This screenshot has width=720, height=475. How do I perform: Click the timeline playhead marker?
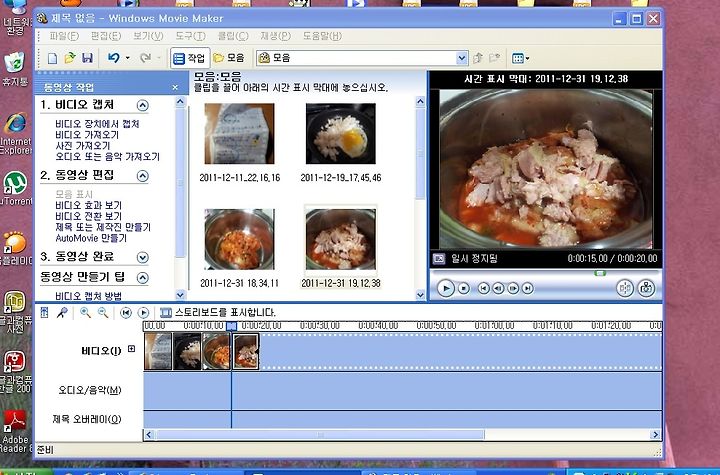231,326
